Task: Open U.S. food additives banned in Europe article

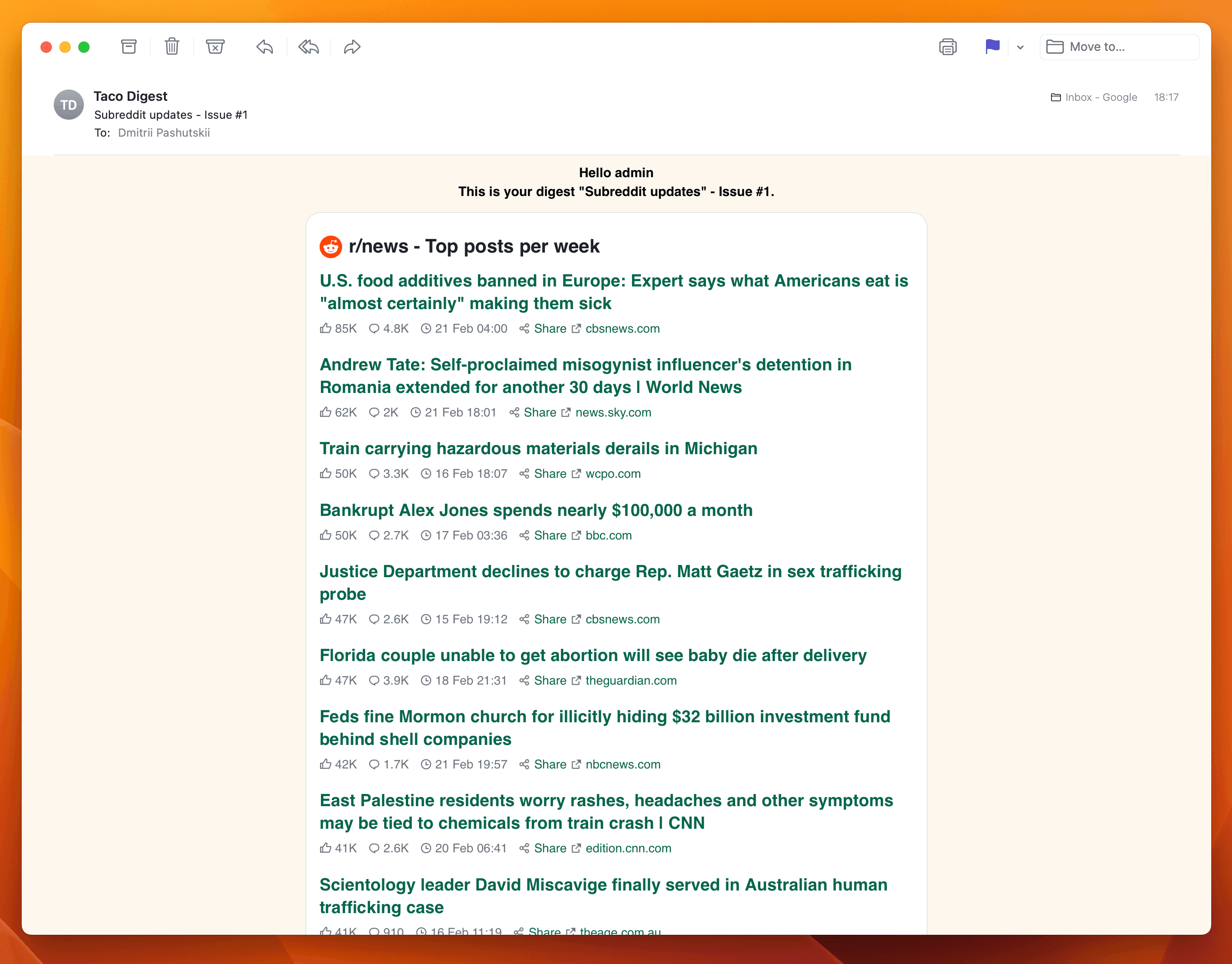Action: click(x=614, y=292)
